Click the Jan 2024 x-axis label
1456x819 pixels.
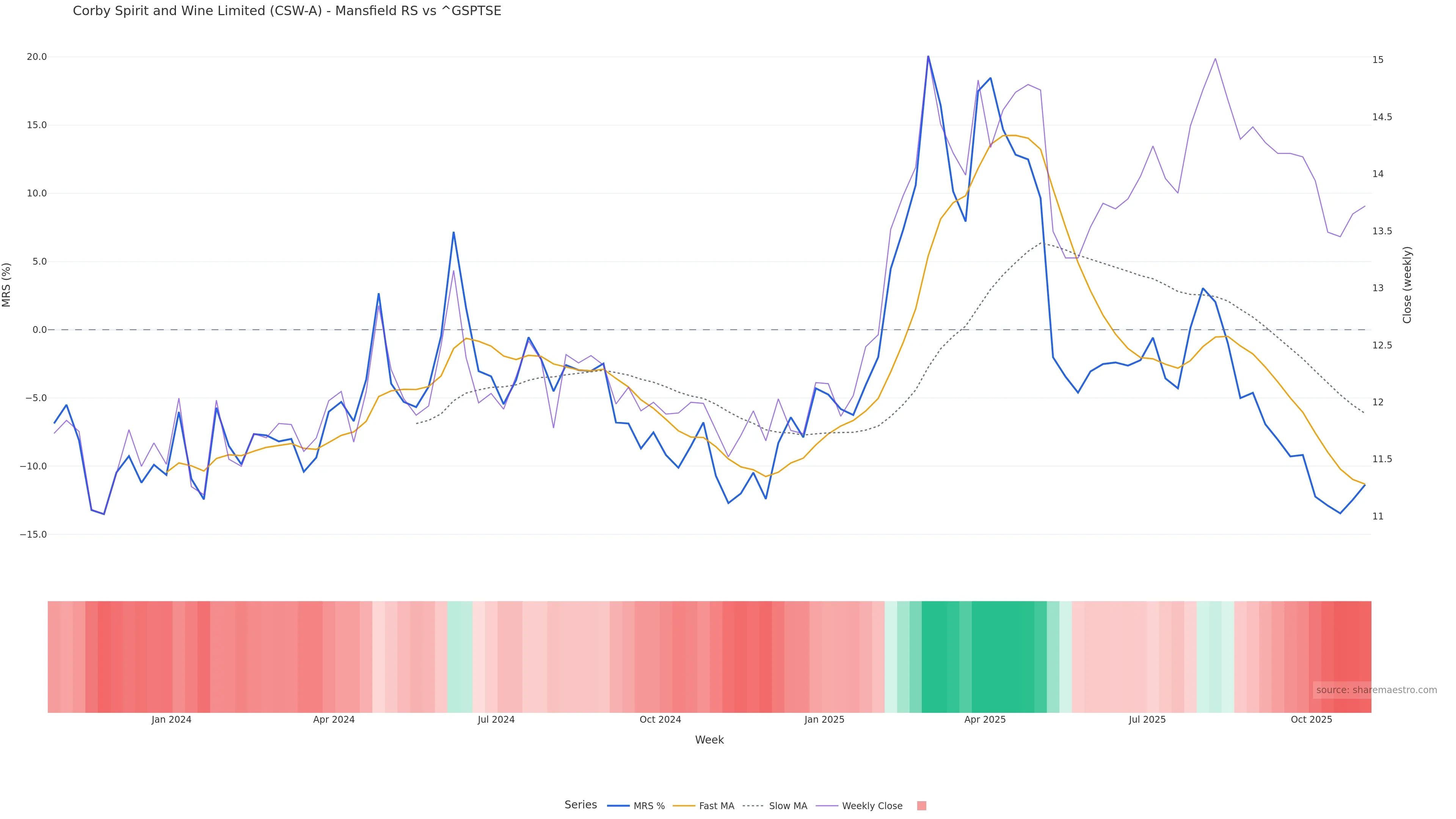[171, 720]
